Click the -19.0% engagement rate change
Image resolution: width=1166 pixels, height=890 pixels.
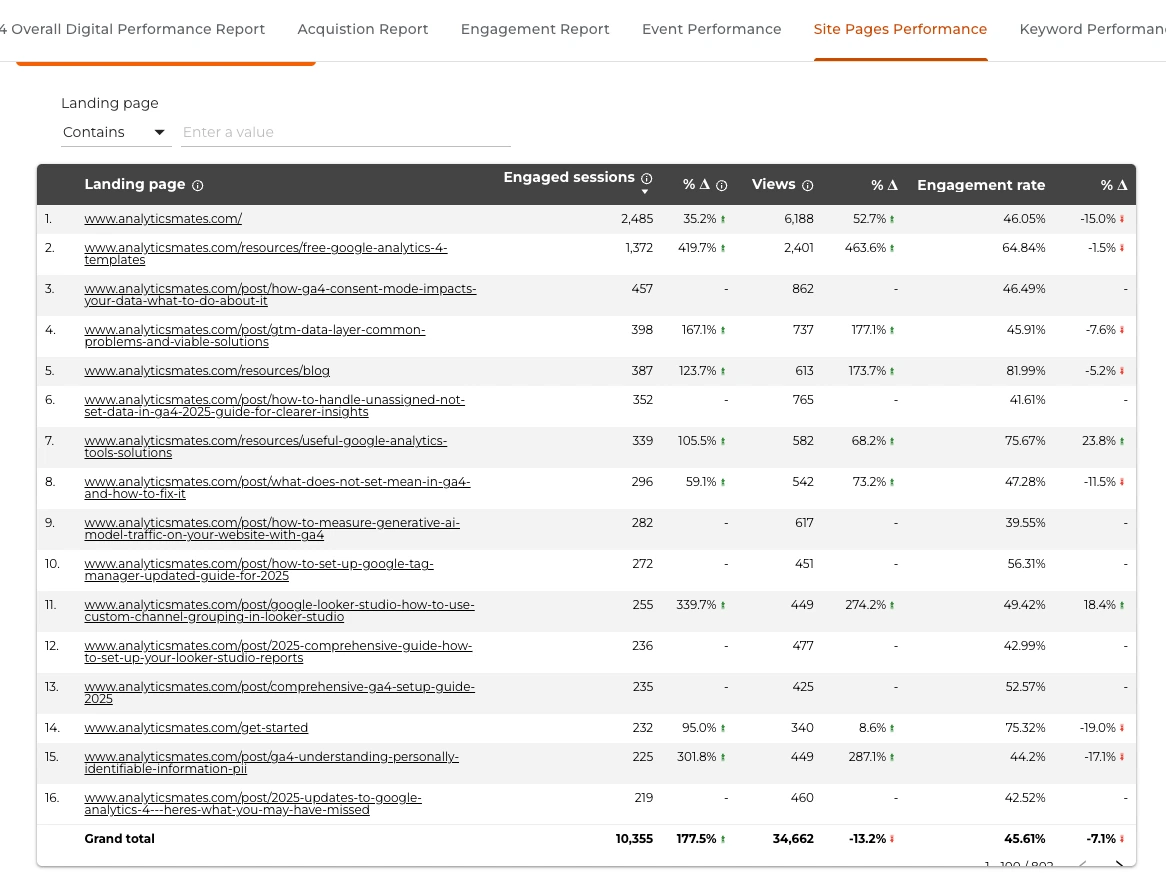1098,727
